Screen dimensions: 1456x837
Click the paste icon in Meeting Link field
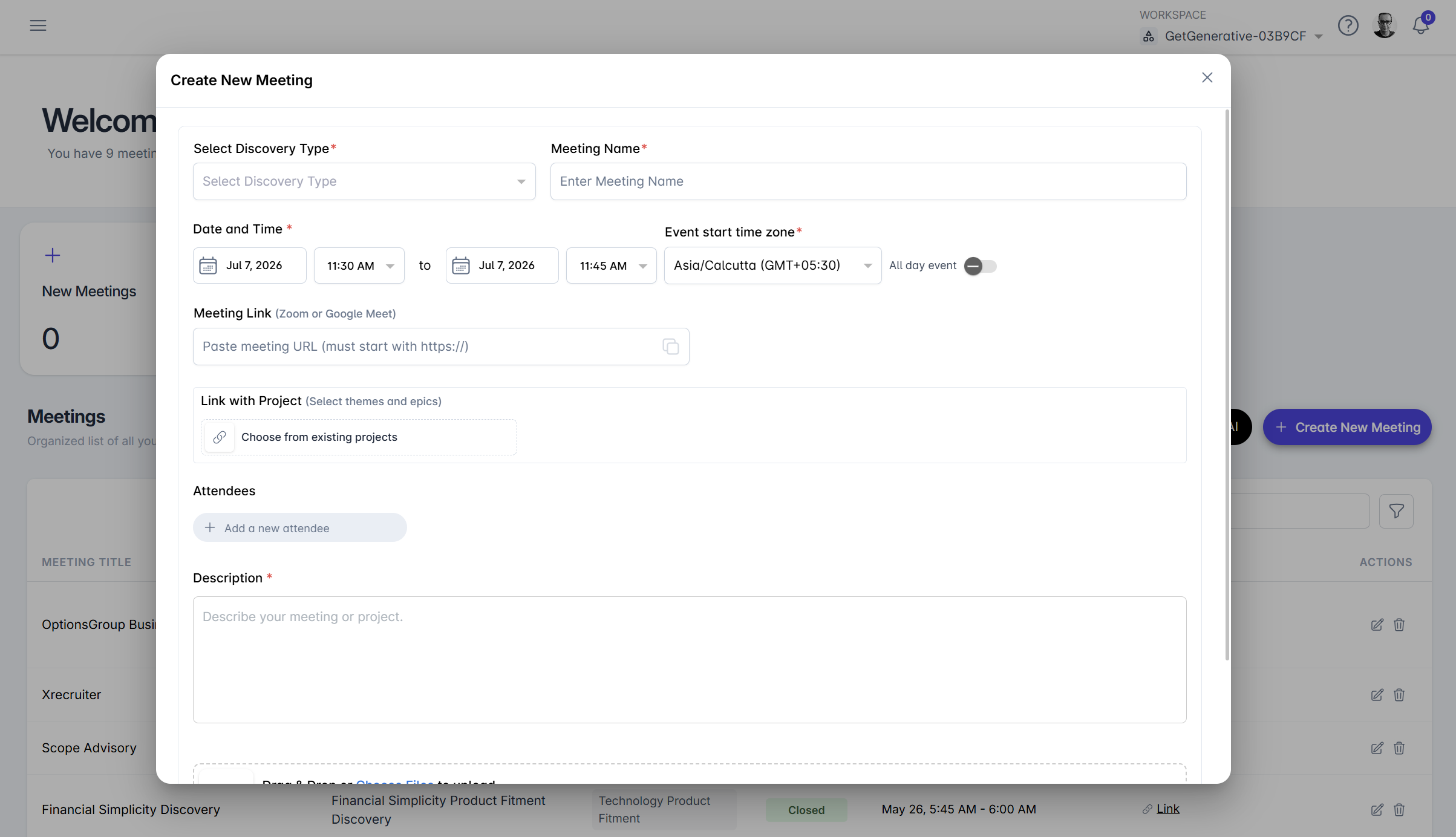(x=670, y=347)
